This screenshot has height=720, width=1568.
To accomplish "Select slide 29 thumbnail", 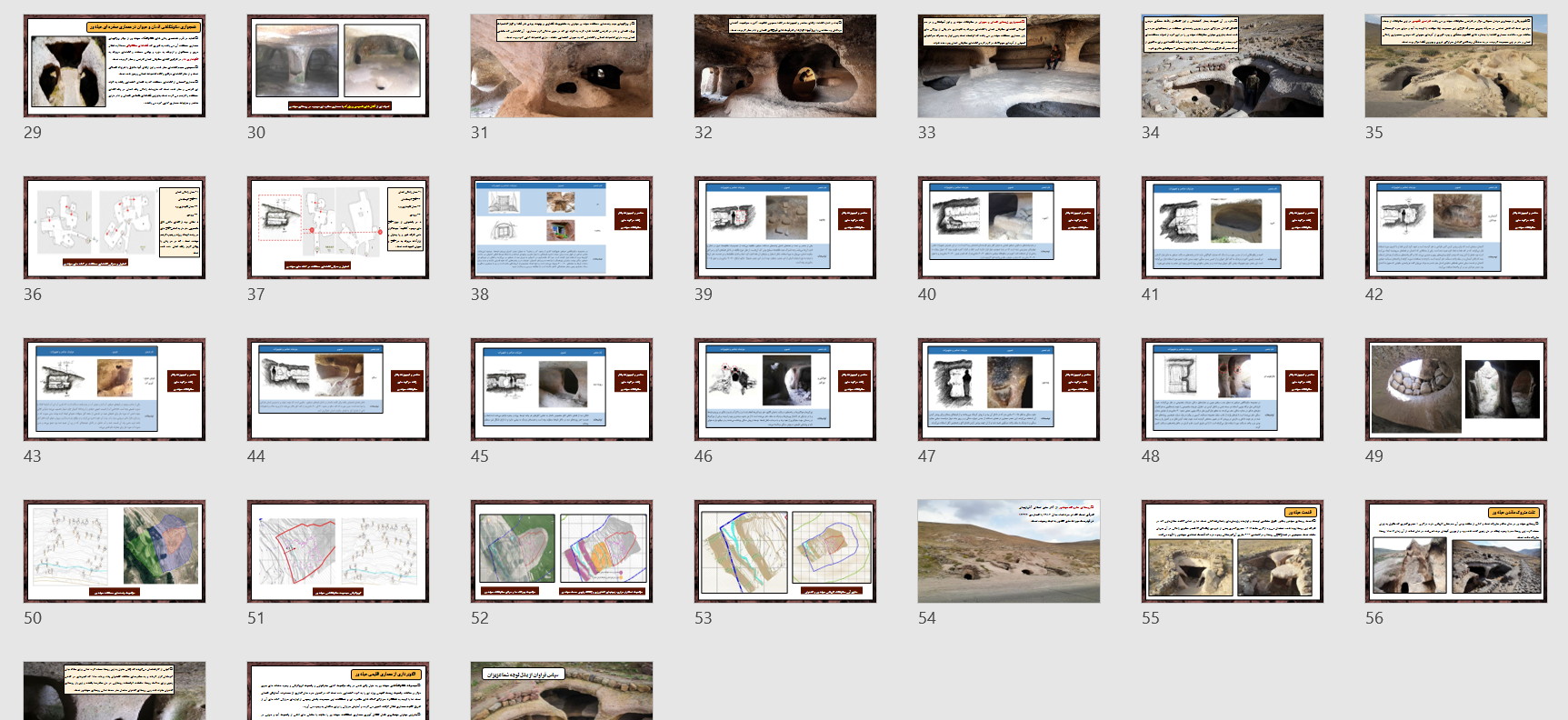I will point(115,65).
